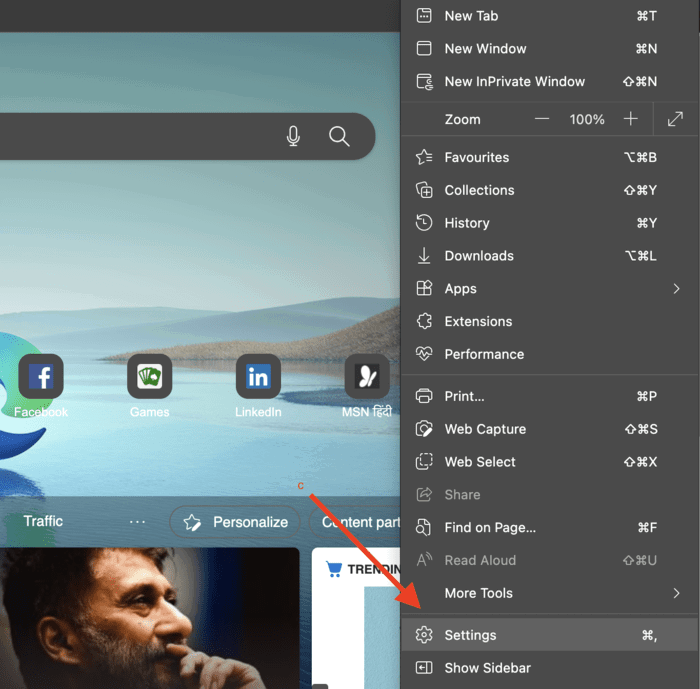This screenshot has width=700, height=689.
Task: Expand the More Tools submenu chevron
Action: coord(676,593)
